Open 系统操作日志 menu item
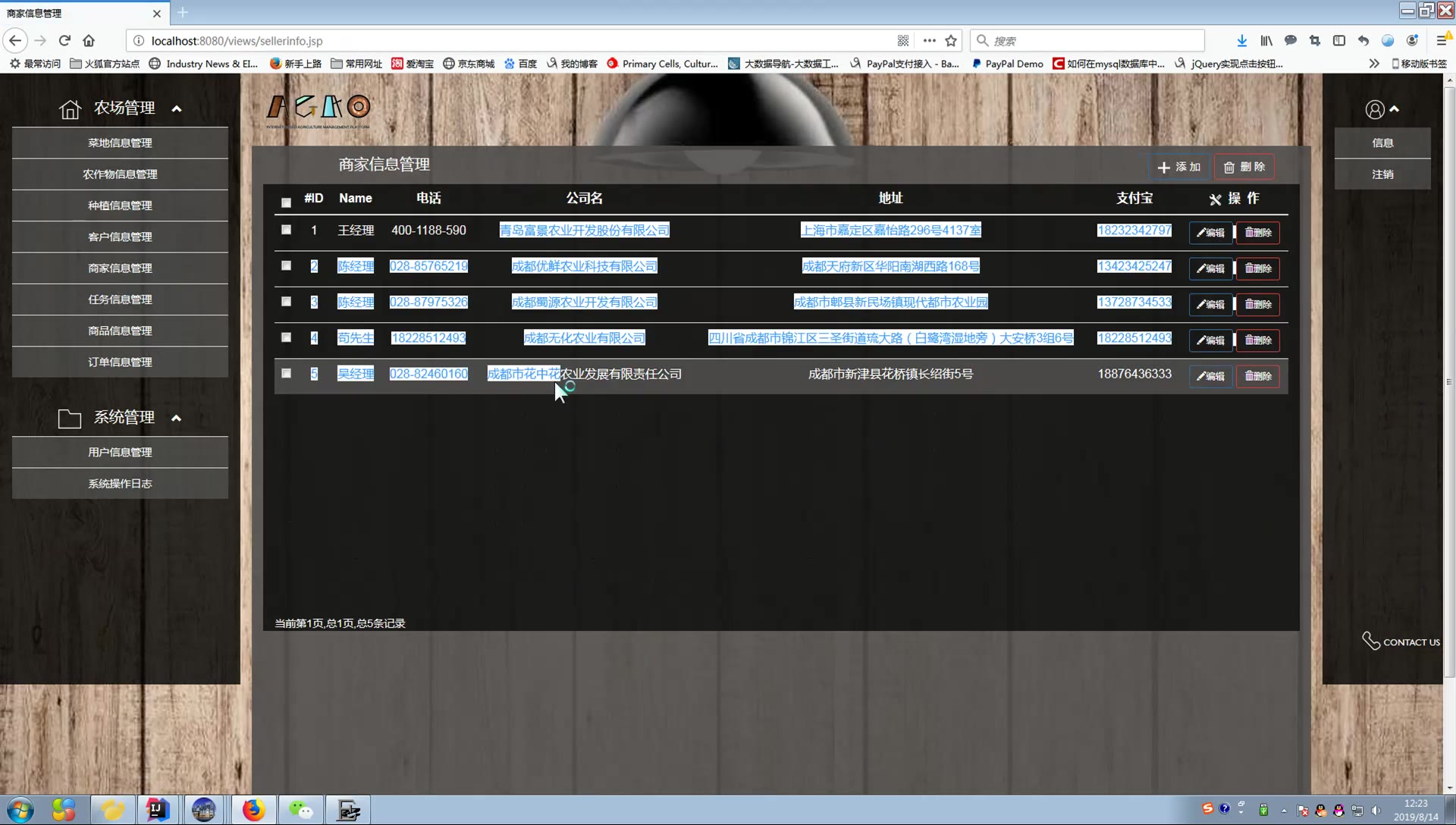The image size is (1456, 825). pyautogui.click(x=120, y=484)
